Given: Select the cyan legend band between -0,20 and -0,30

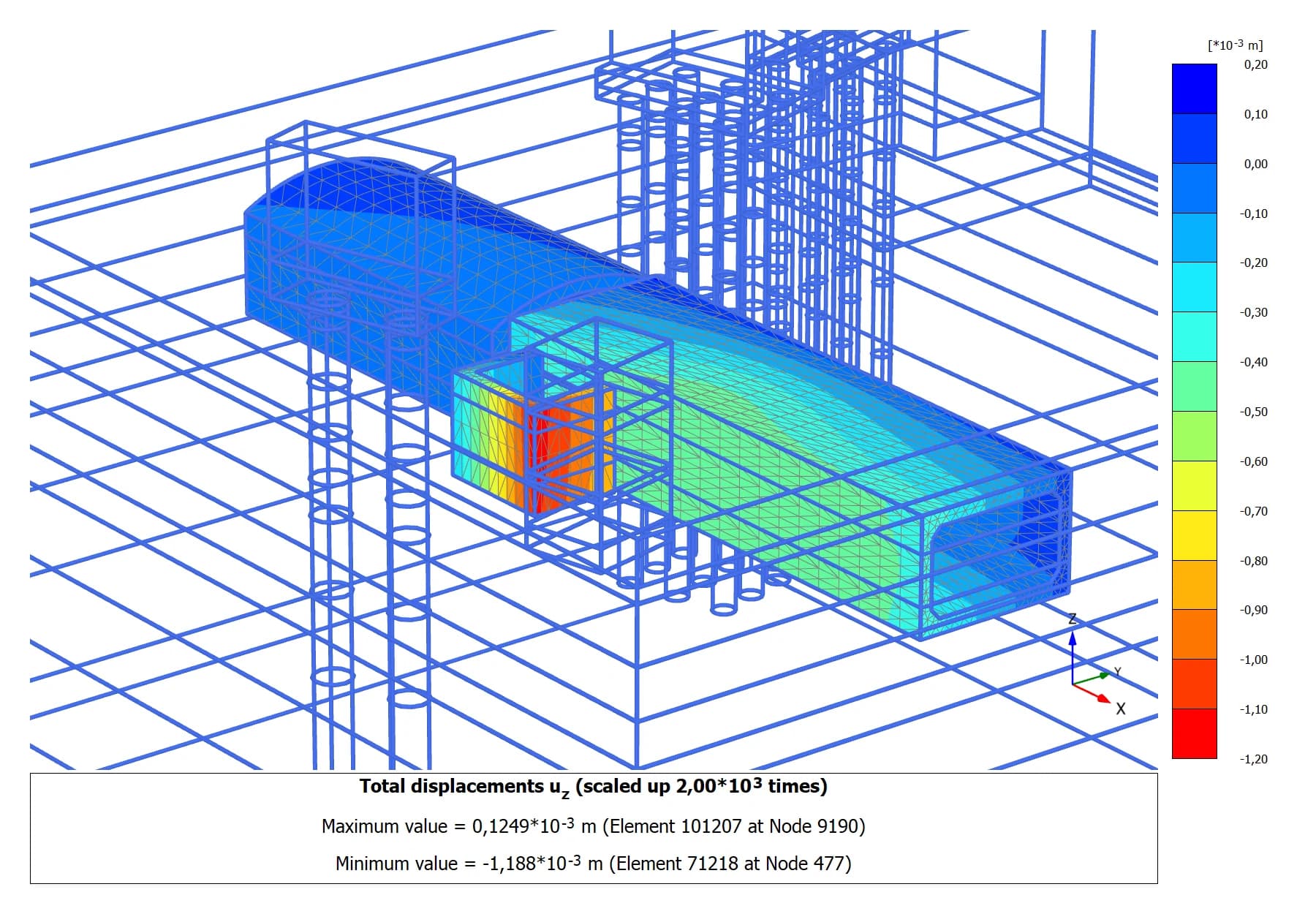Looking at the screenshot, I should (x=1194, y=287).
